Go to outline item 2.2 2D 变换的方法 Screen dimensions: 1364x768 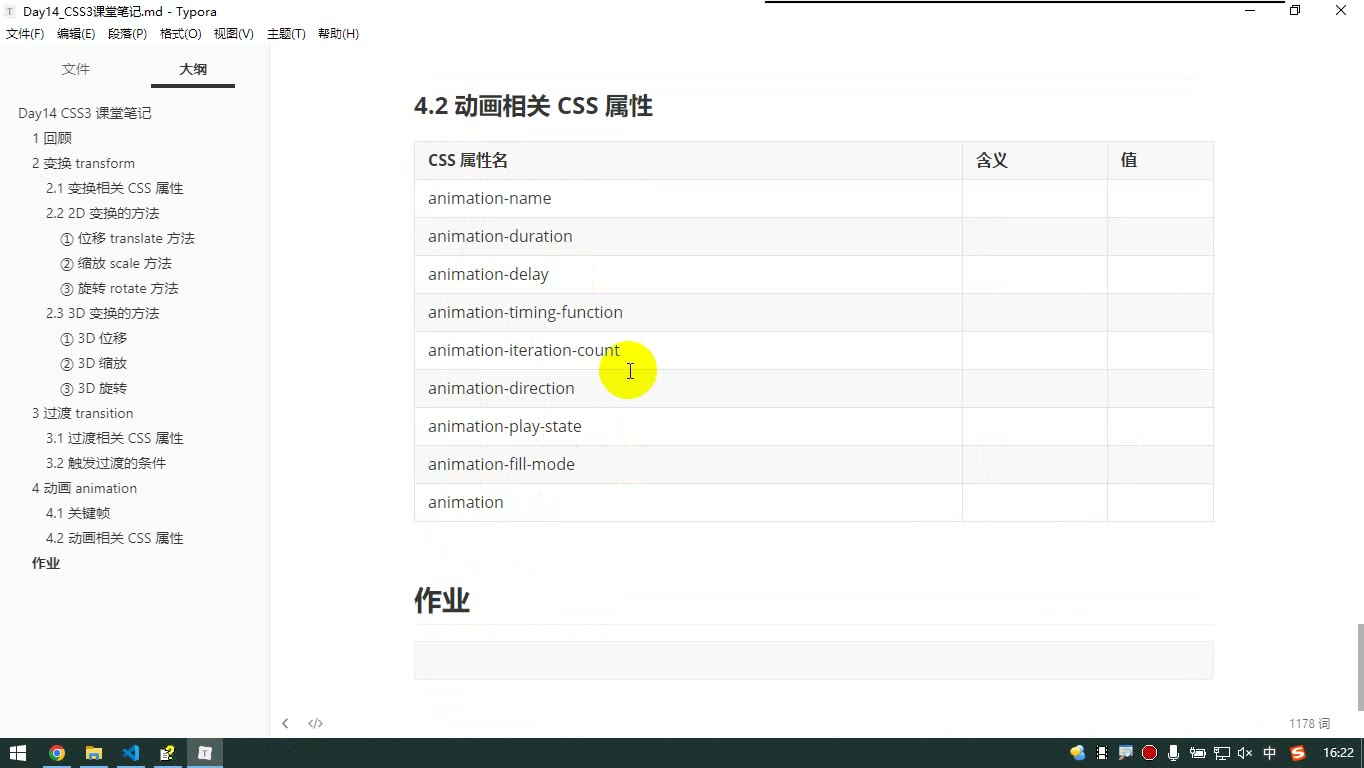point(102,213)
